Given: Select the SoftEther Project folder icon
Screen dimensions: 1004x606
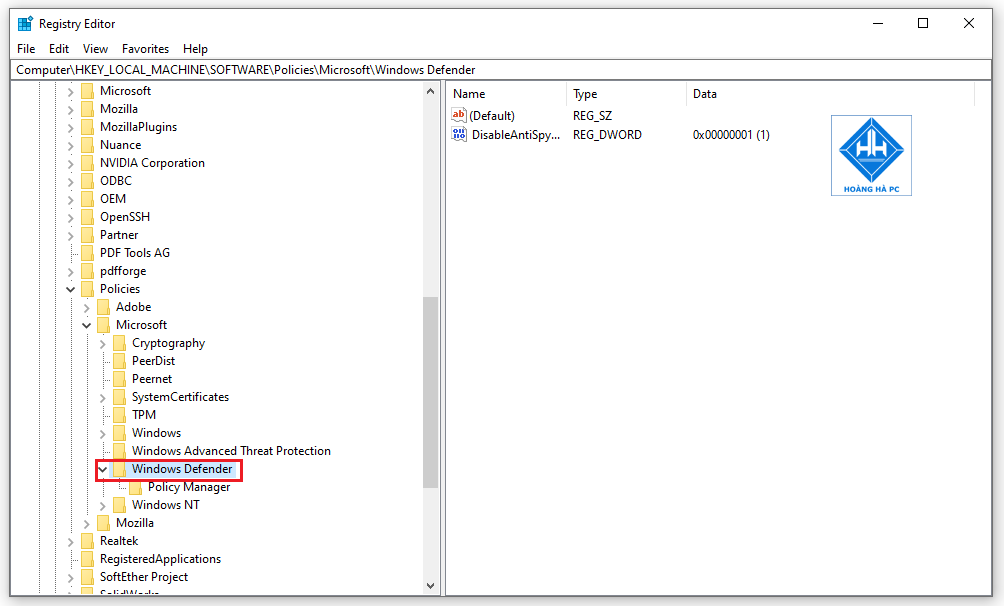Looking at the screenshot, I should [88, 577].
